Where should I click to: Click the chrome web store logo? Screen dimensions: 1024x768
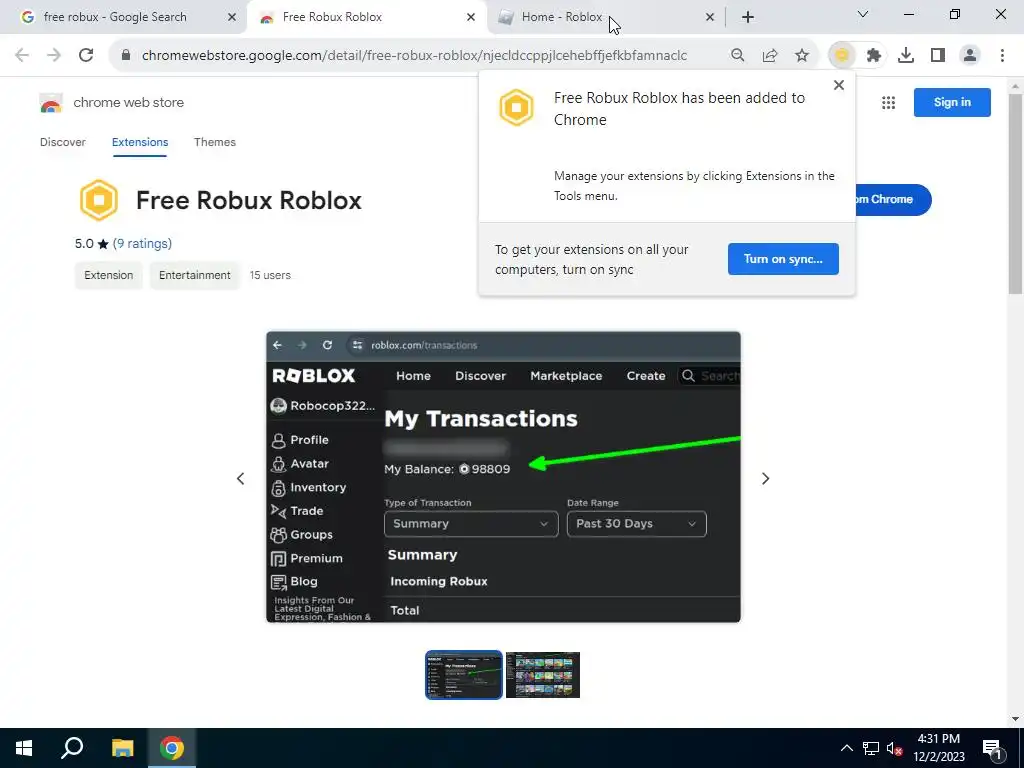pos(51,103)
